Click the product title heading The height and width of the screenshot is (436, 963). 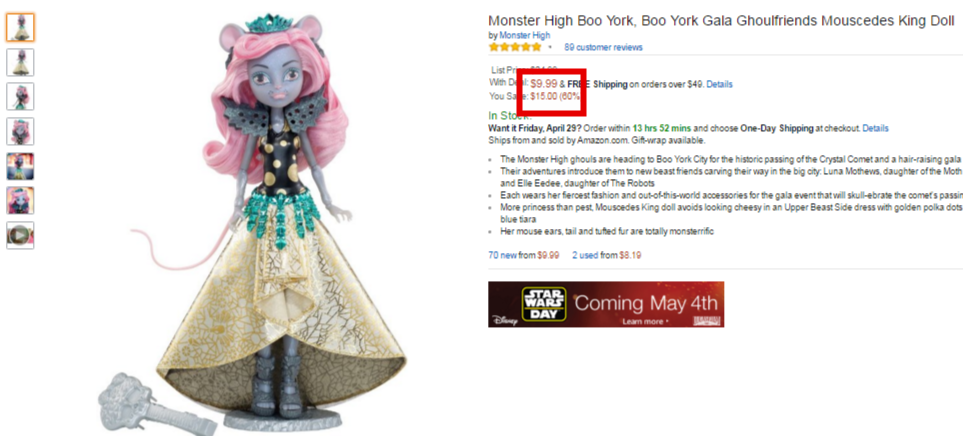pos(721,21)
